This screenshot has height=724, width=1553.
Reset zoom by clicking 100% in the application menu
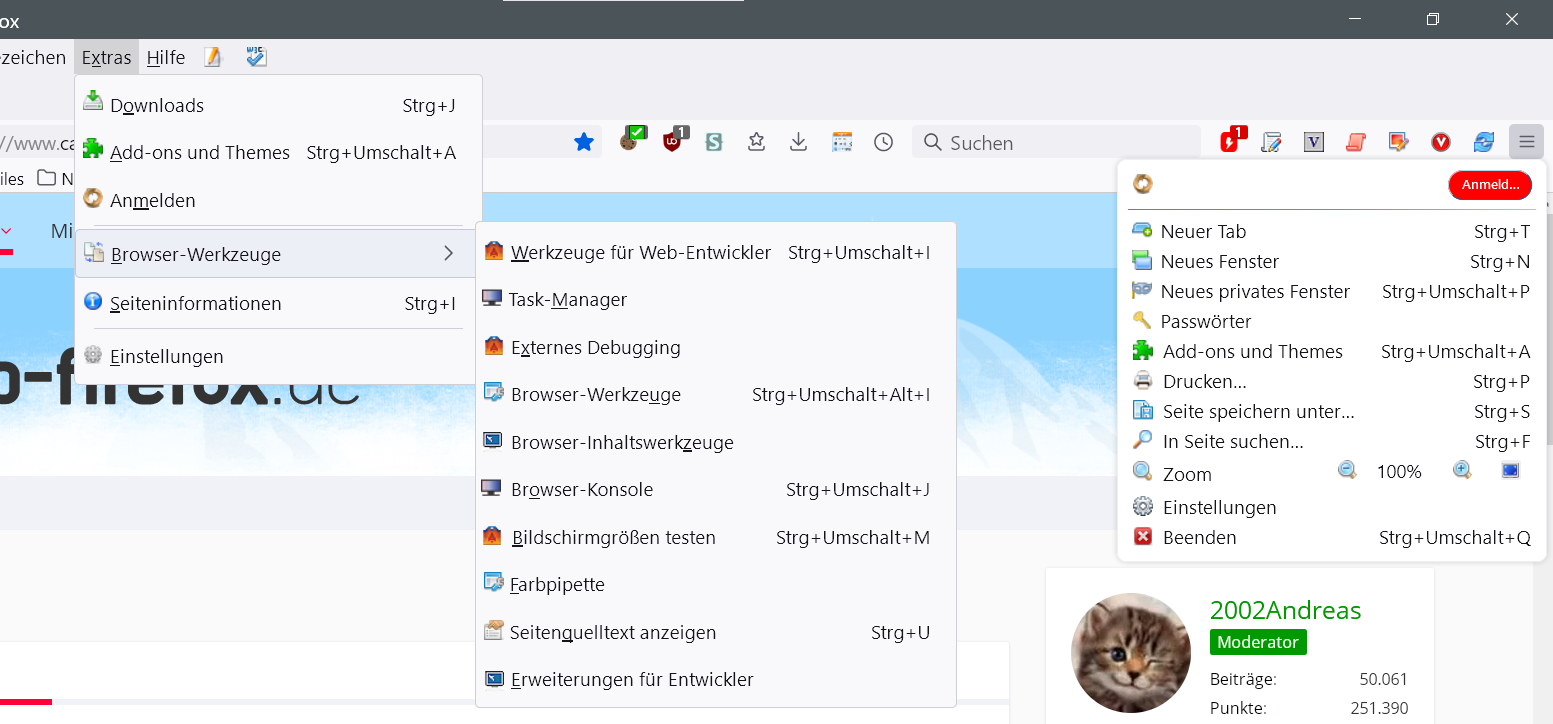click(1399, 472)
